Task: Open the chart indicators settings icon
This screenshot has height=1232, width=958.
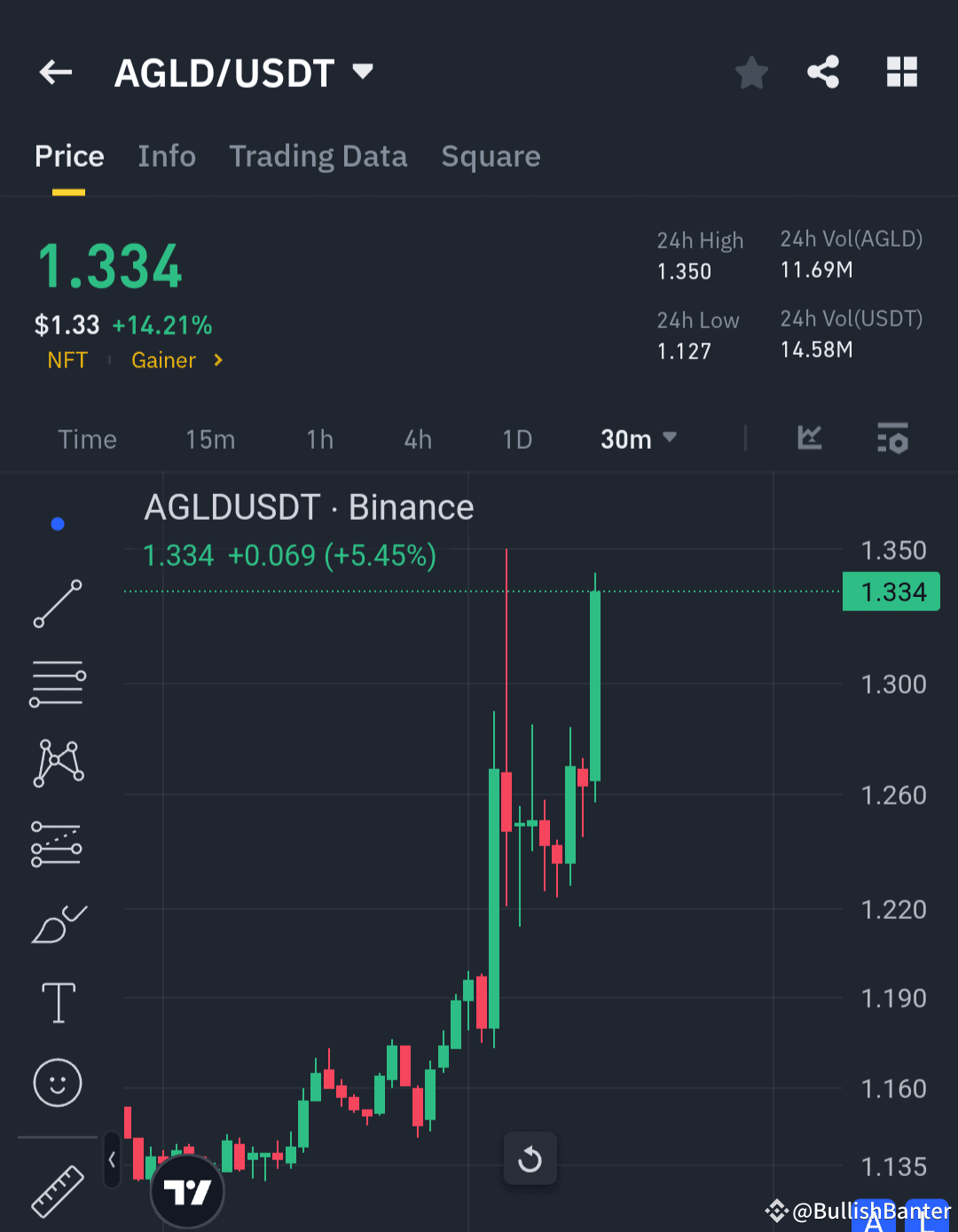Action: tap(892, 438)
